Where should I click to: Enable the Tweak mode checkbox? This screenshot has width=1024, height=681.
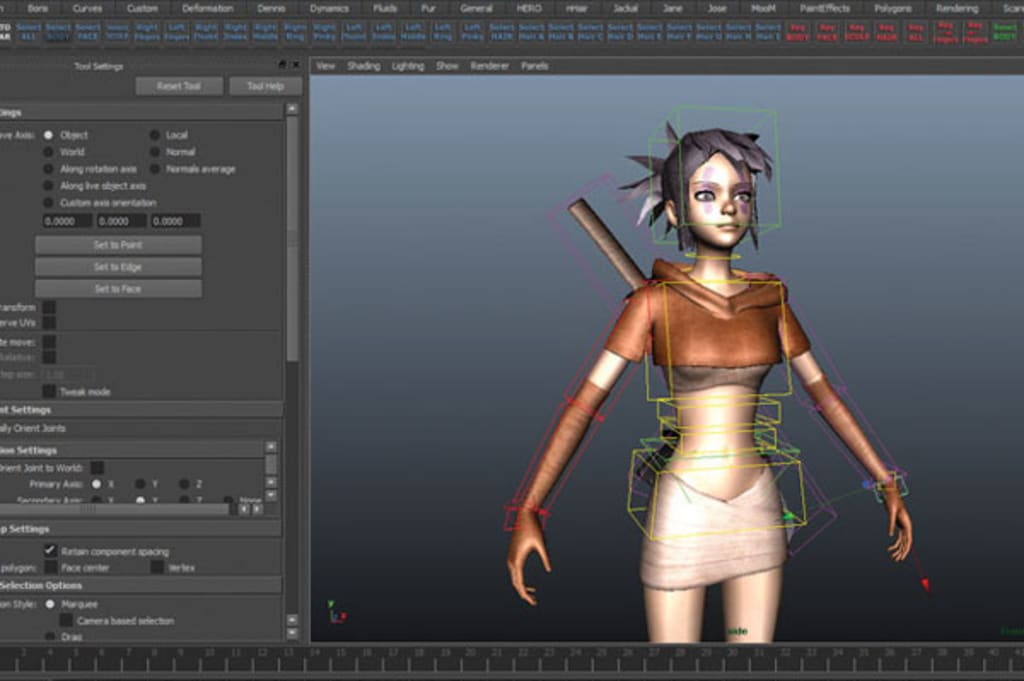coord(48,392)
